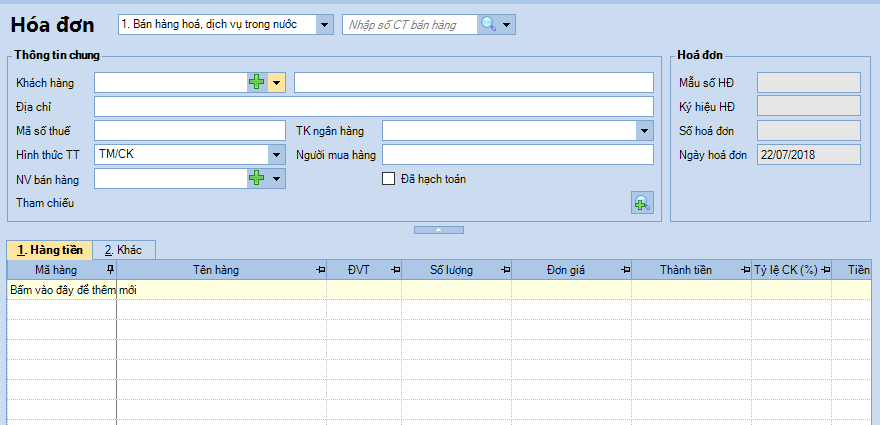Switch to the 2. Khác tab
This screenshot has width=880, height=425.
pyautogui.click(x=123, y=250)
